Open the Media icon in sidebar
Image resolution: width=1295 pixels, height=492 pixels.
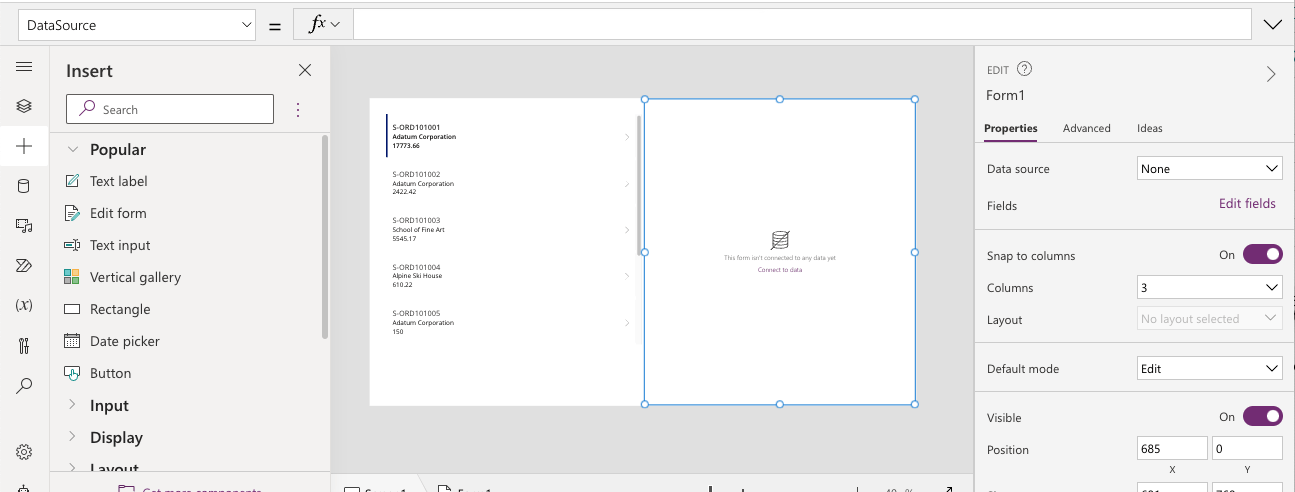pos(24,226)
